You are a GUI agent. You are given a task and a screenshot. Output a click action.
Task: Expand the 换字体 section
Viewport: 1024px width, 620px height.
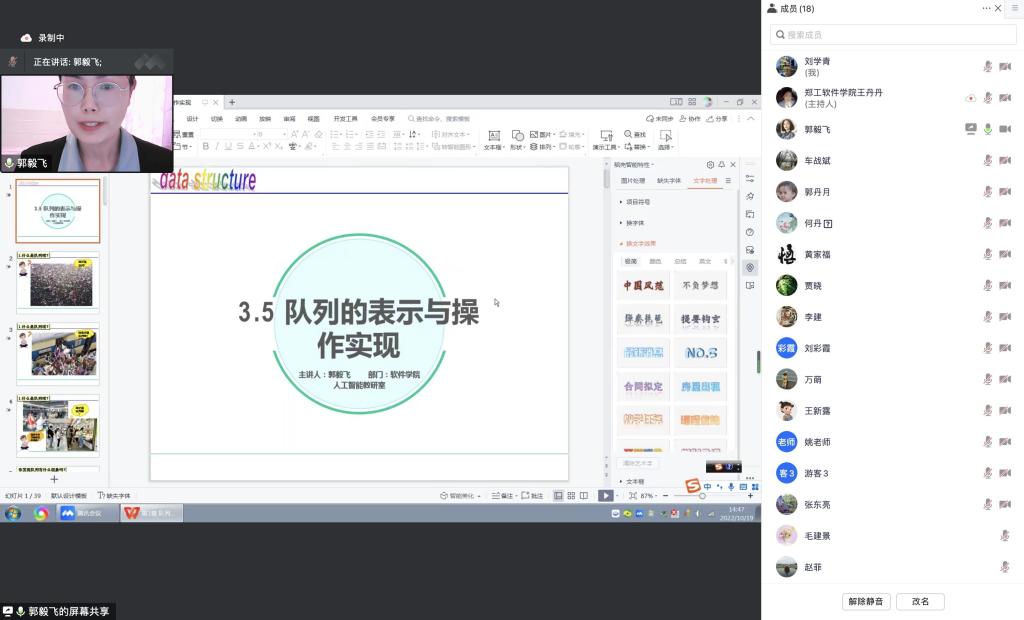pos(635,223)
